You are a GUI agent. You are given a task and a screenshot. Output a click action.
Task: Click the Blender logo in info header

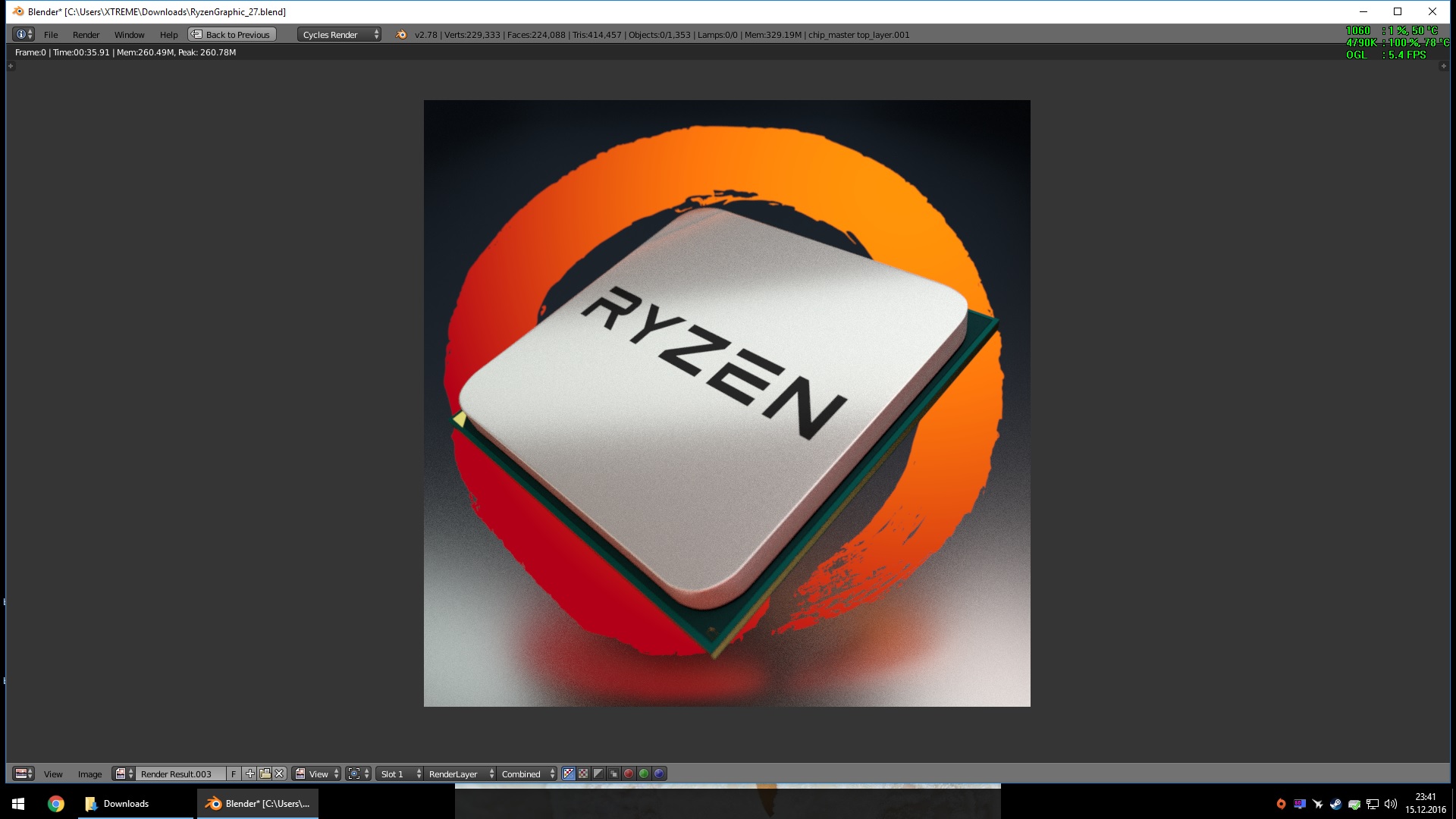(x=401, y=34)
